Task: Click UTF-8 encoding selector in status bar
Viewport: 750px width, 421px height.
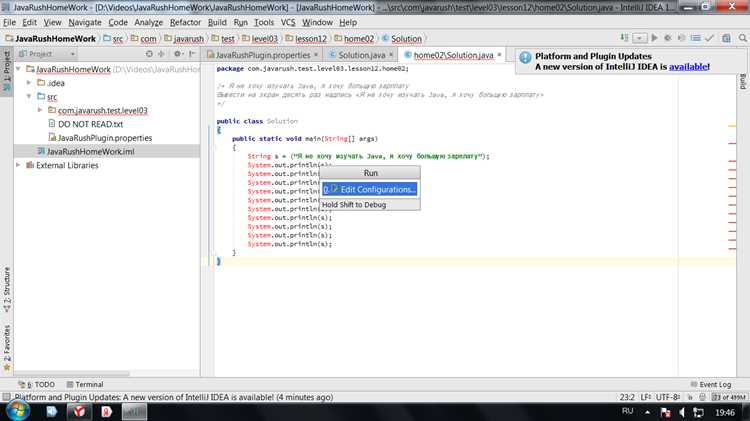Action: point(668,397)
